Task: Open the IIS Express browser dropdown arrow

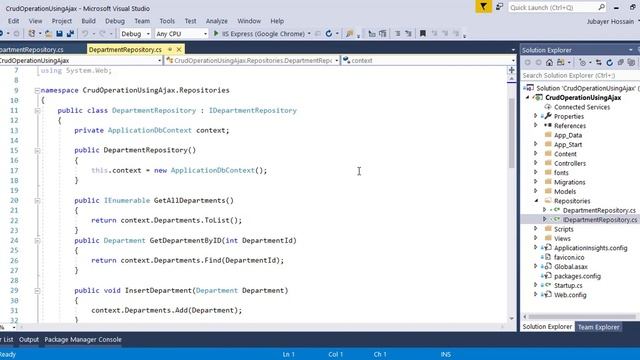Action: (x=309, y=34)
